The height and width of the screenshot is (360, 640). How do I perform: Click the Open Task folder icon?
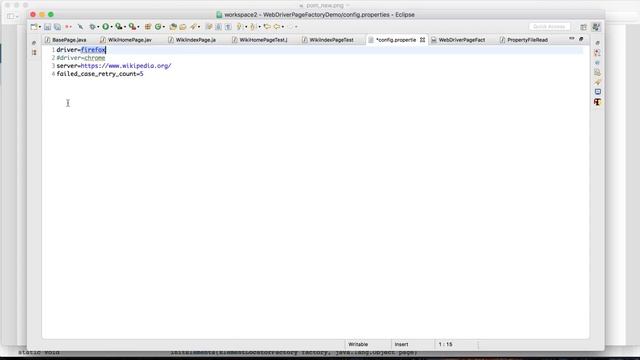[183, 27]
